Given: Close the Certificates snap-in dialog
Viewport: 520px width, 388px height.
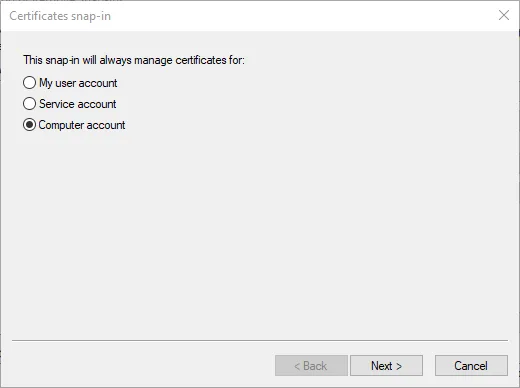Looking at the screenshot, I should 504,15.
